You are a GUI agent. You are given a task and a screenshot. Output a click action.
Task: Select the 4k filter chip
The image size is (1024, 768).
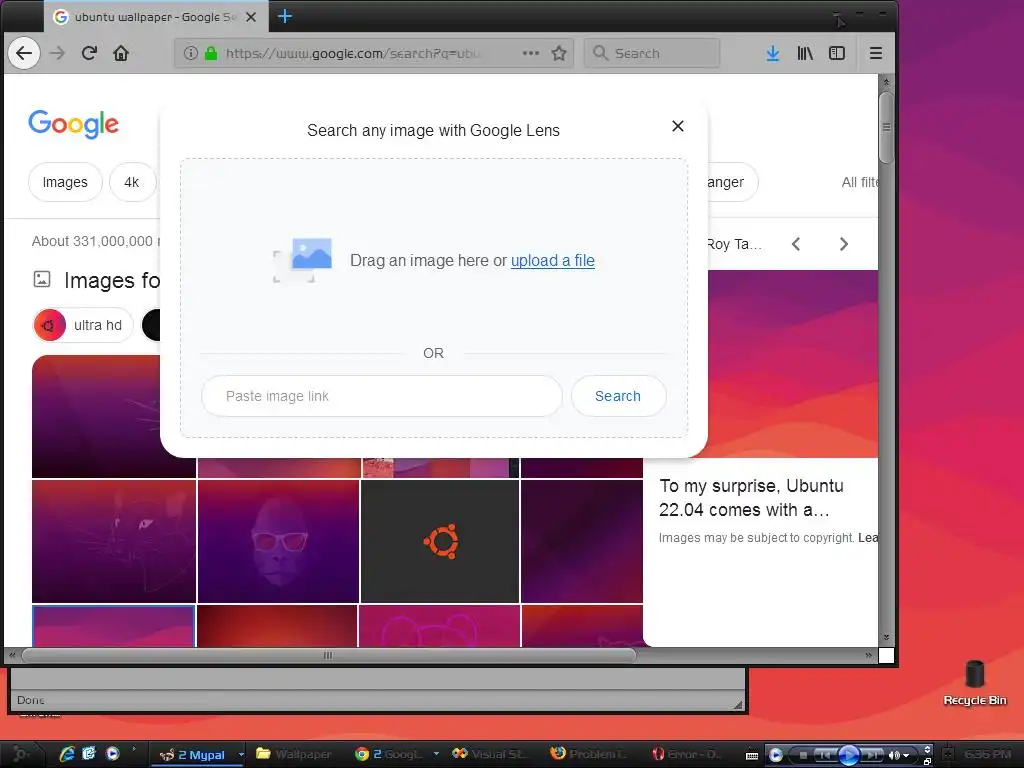(132, 182)
